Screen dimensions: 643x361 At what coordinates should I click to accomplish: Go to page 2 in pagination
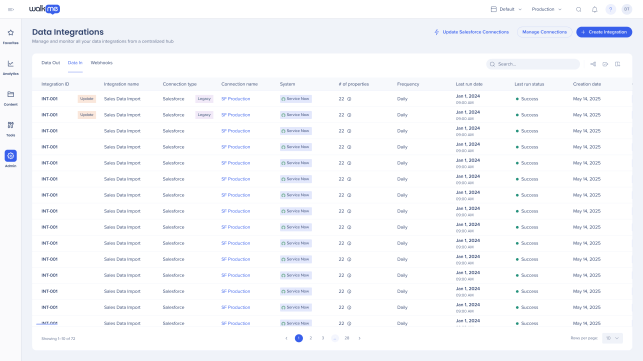tap(311, 338)
